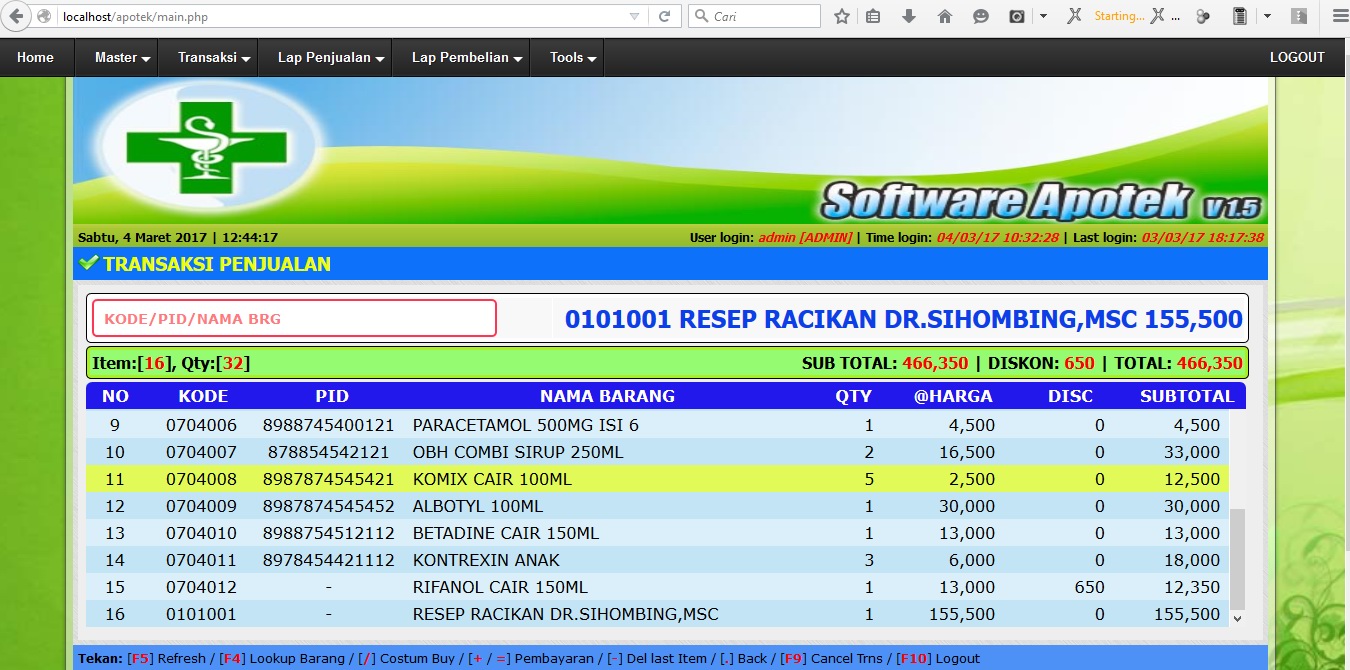Viewport: 1350px width, 670px height.
Task: Click the smiley feedback icon in the toolbar
Action: pos(979,16)
